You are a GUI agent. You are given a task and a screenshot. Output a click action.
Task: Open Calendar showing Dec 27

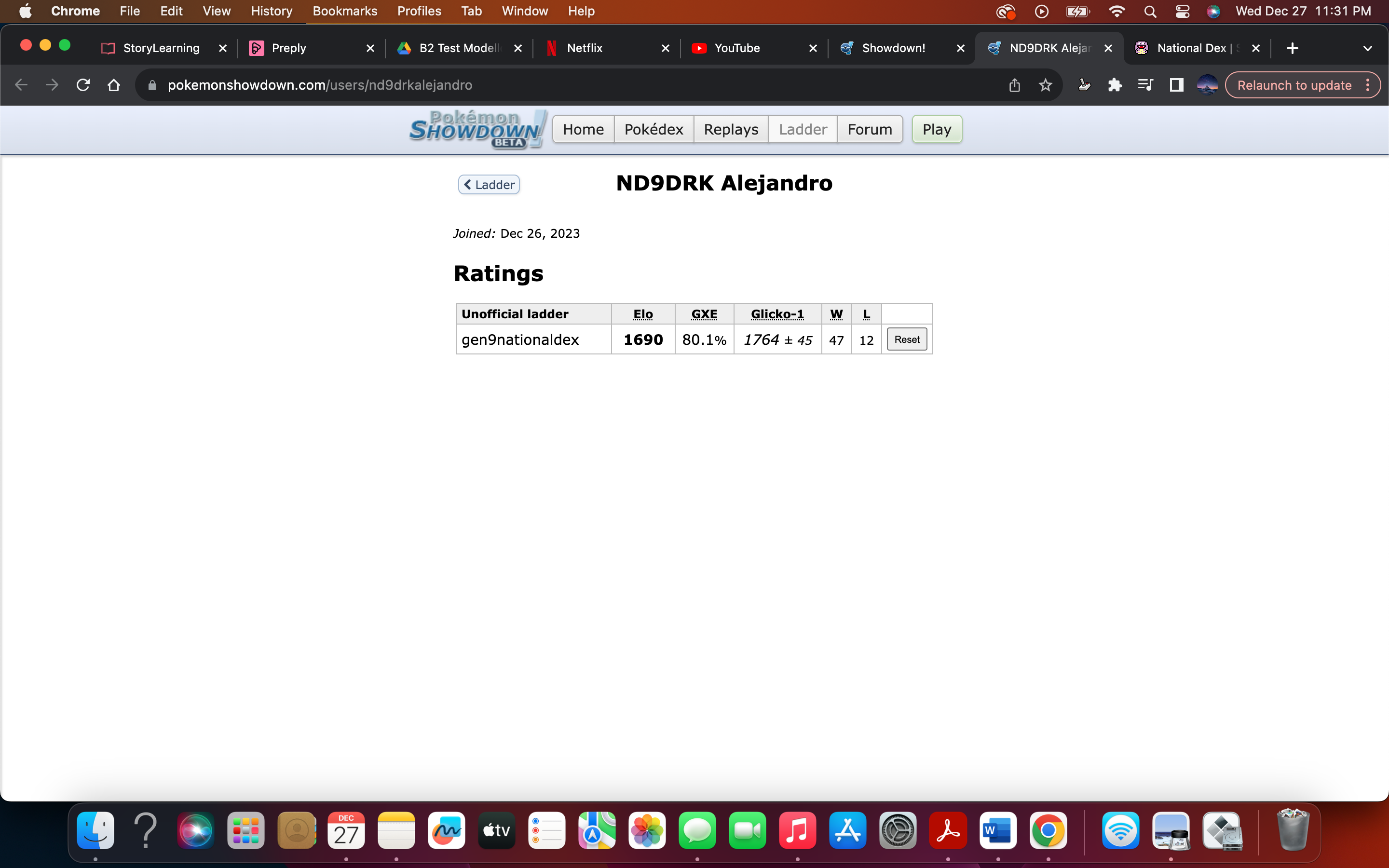(346, 830)
